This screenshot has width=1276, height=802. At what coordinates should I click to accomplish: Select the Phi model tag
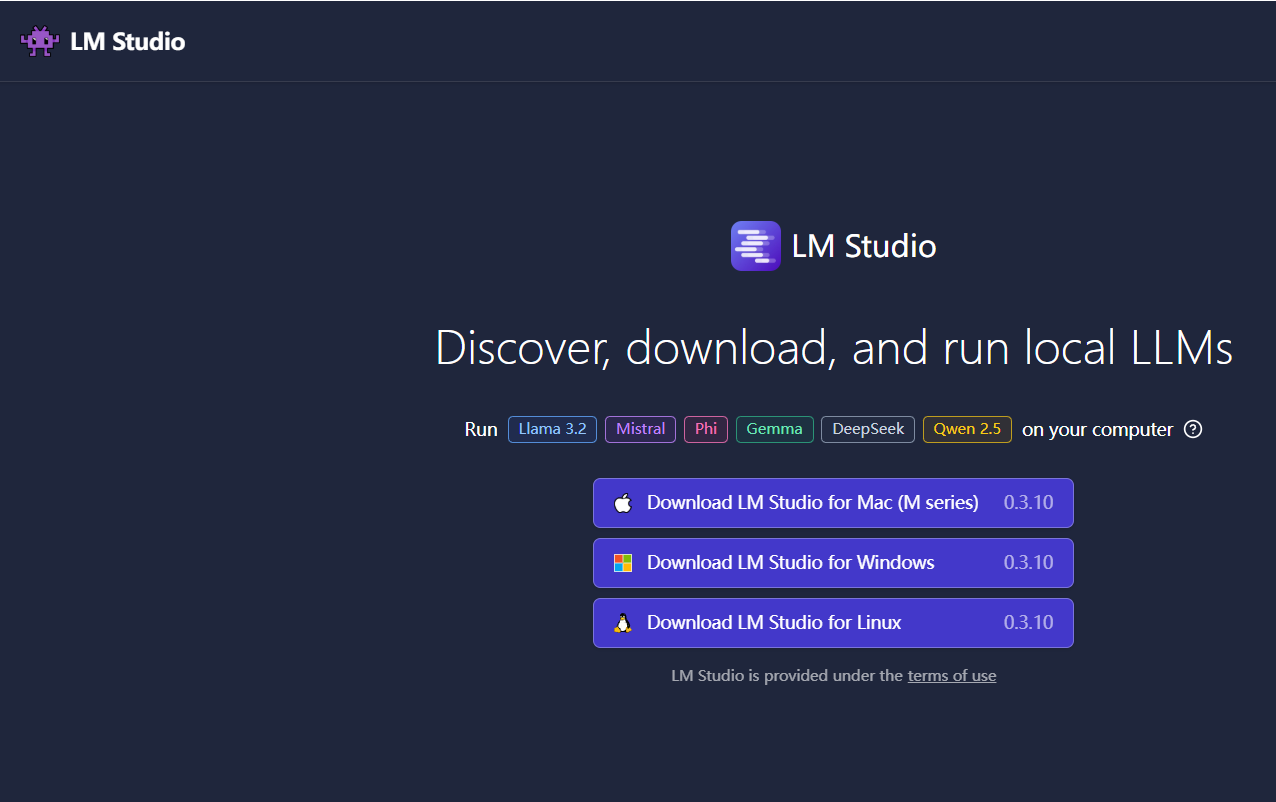[706, 429]
